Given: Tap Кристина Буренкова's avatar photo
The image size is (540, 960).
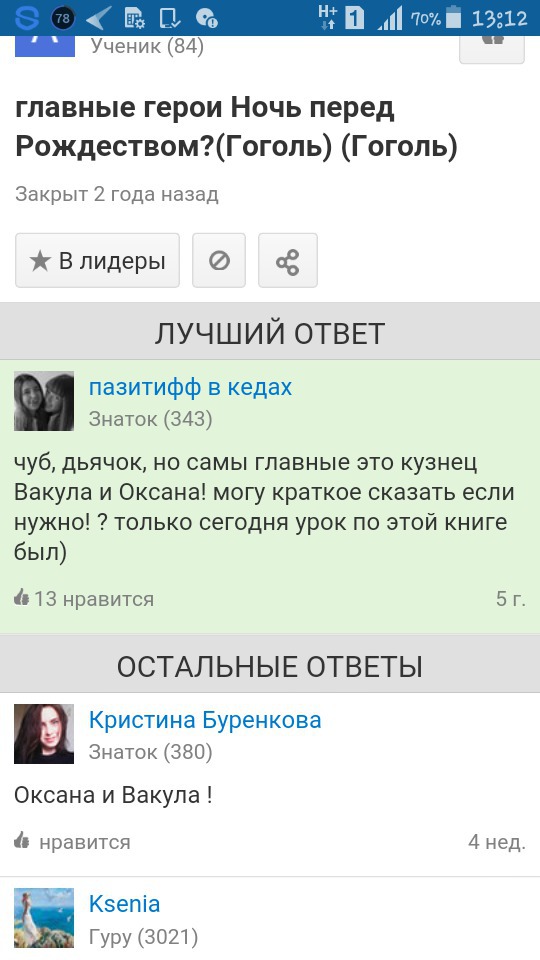Looking at the screenshot, I should point(44,733).
